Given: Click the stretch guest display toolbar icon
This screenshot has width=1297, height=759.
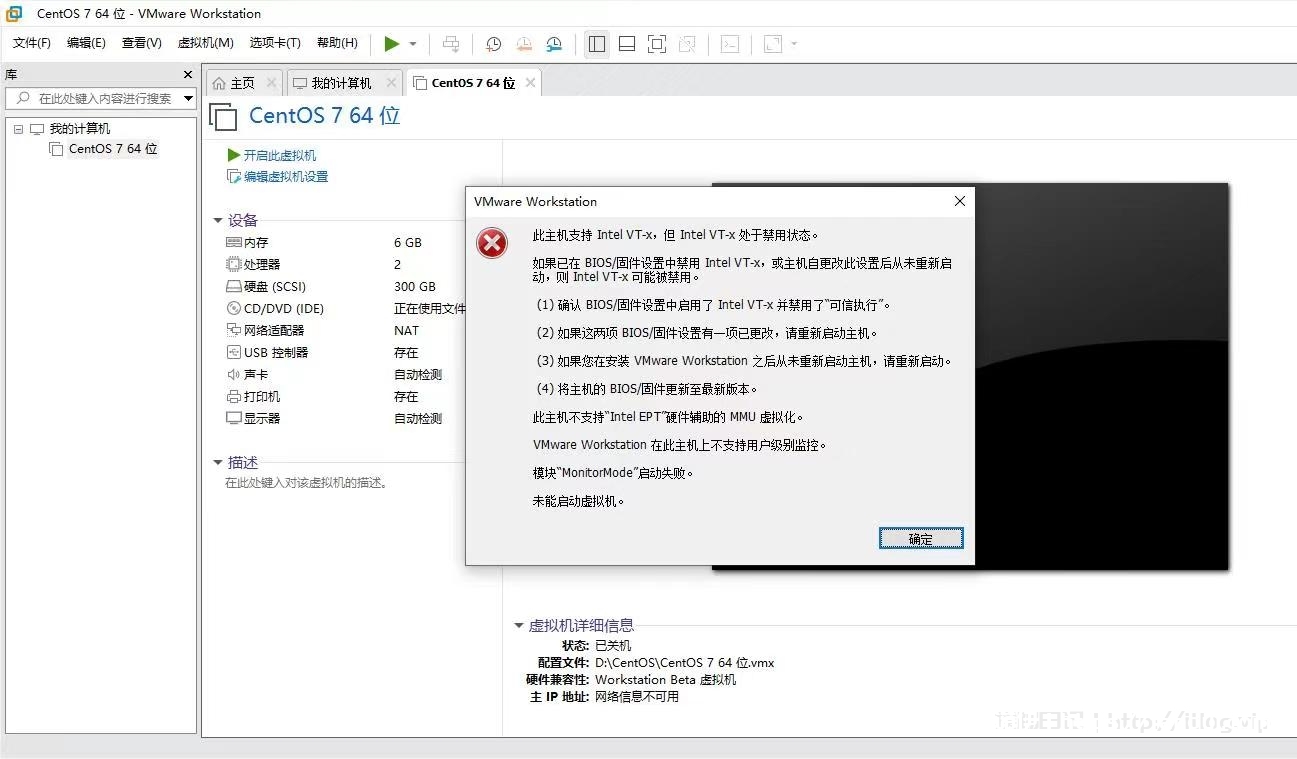Looking at the screenshot, I should [x=773, y=44].
